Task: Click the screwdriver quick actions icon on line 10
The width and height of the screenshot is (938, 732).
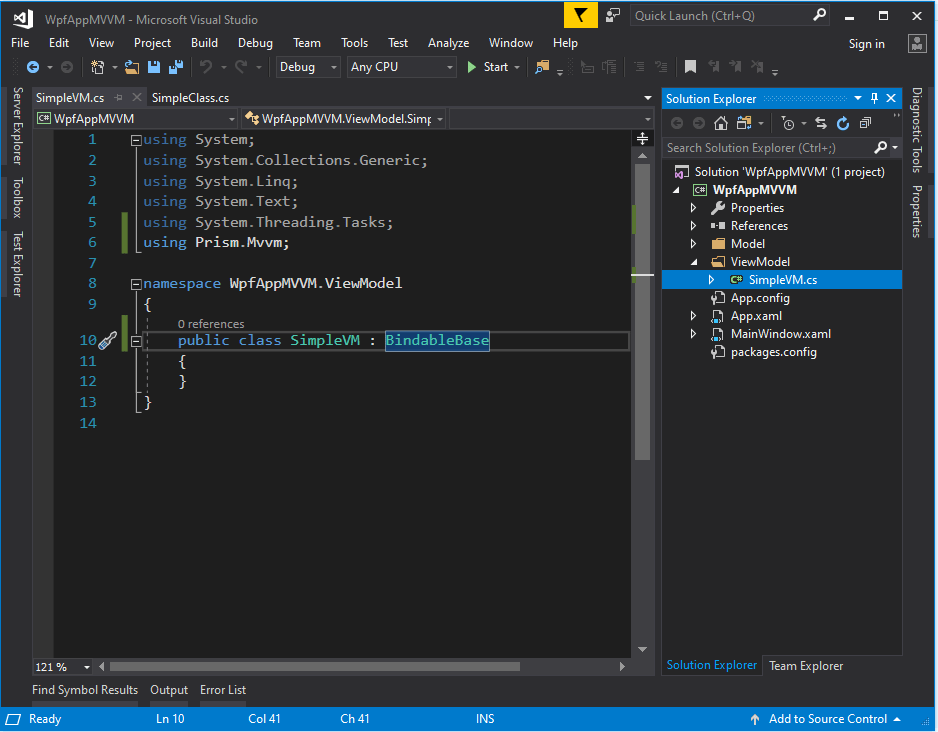Action: click(x=107, y=341)
